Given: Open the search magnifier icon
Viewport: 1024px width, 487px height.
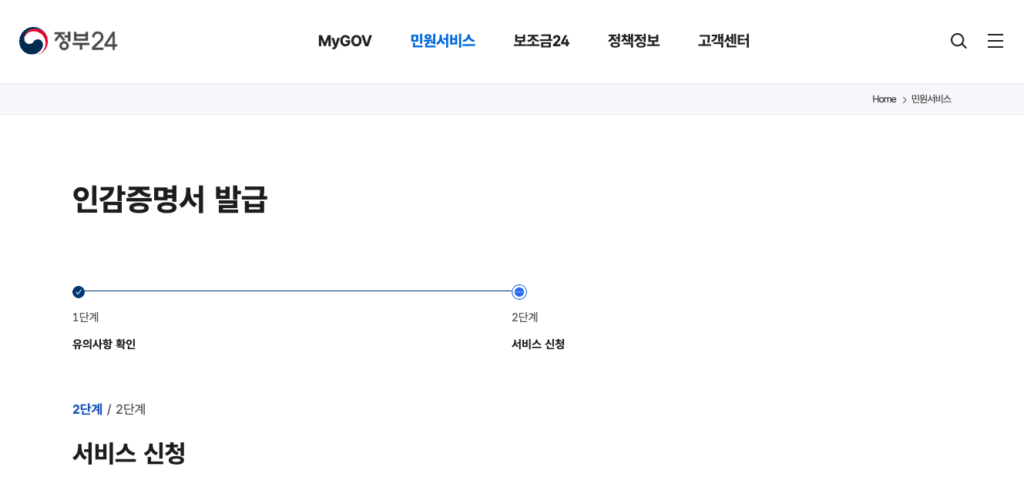Looking at the screenshot, I should [x=958, y=41].
